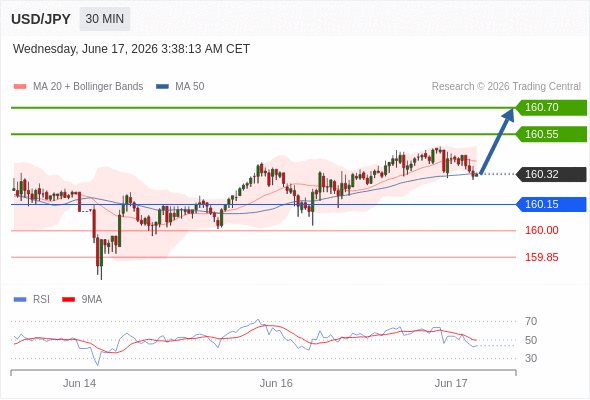Screen dimensions: 590x400
Task: Click the 160.55 resistance price tag
Action: 551,134
